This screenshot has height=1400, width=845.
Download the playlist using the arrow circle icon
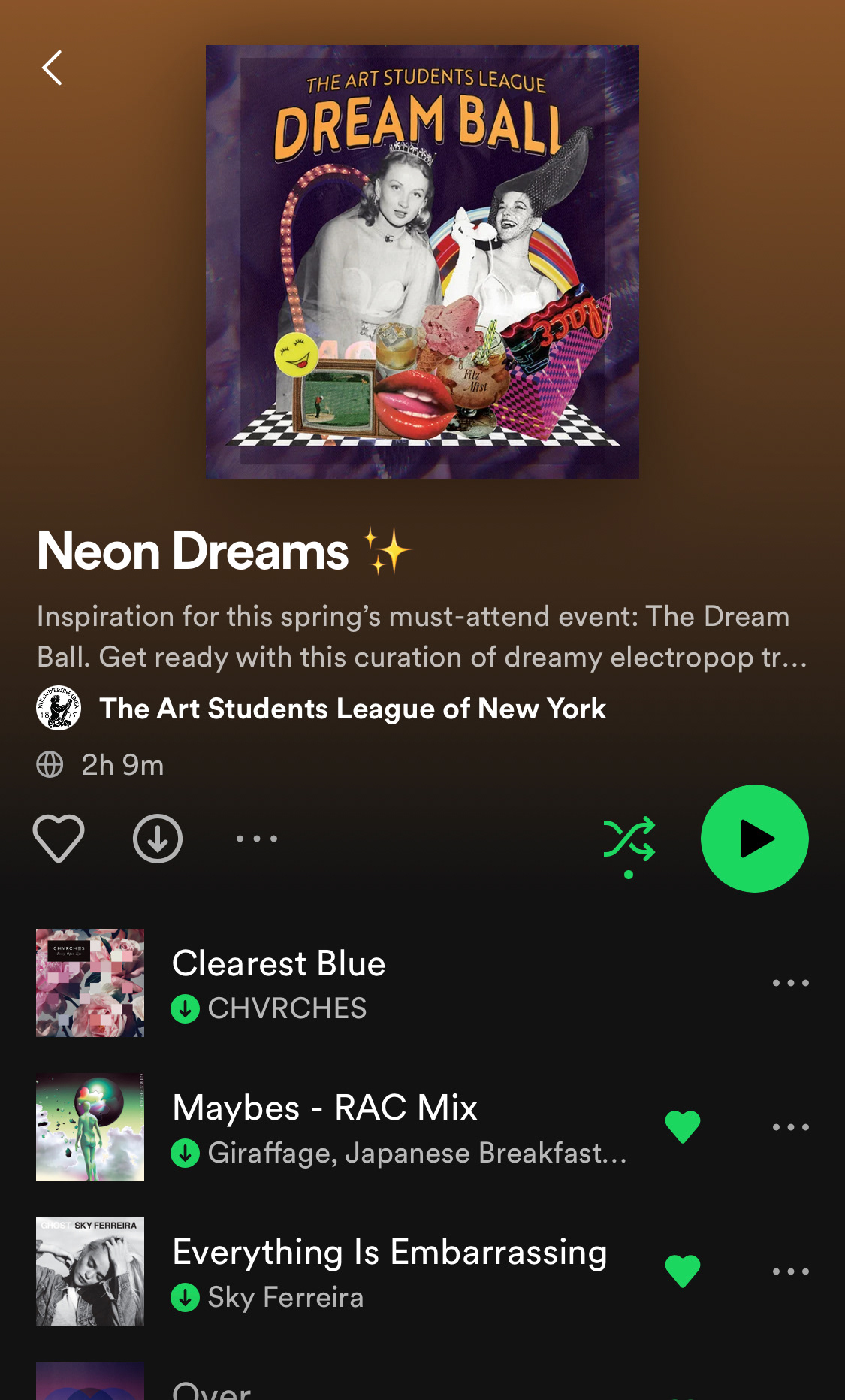(x=158, y=838)
